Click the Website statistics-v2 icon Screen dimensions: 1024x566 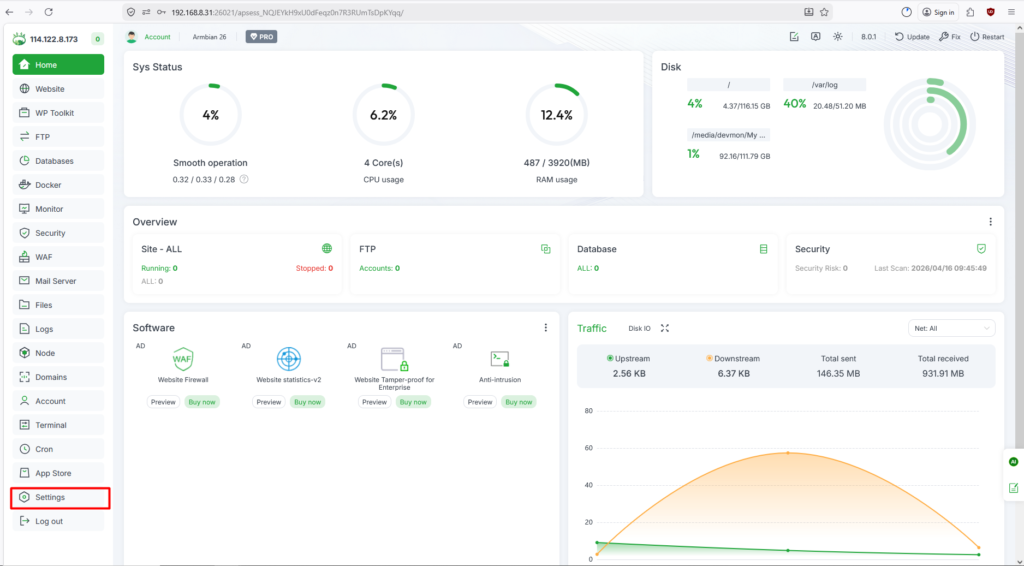pyautogui.click(x=289, y=359)
